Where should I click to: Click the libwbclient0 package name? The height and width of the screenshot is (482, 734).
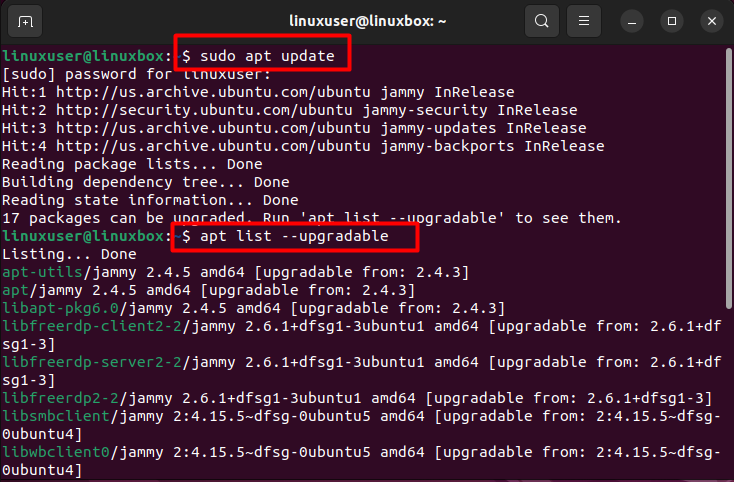click(x=56, y=452)
